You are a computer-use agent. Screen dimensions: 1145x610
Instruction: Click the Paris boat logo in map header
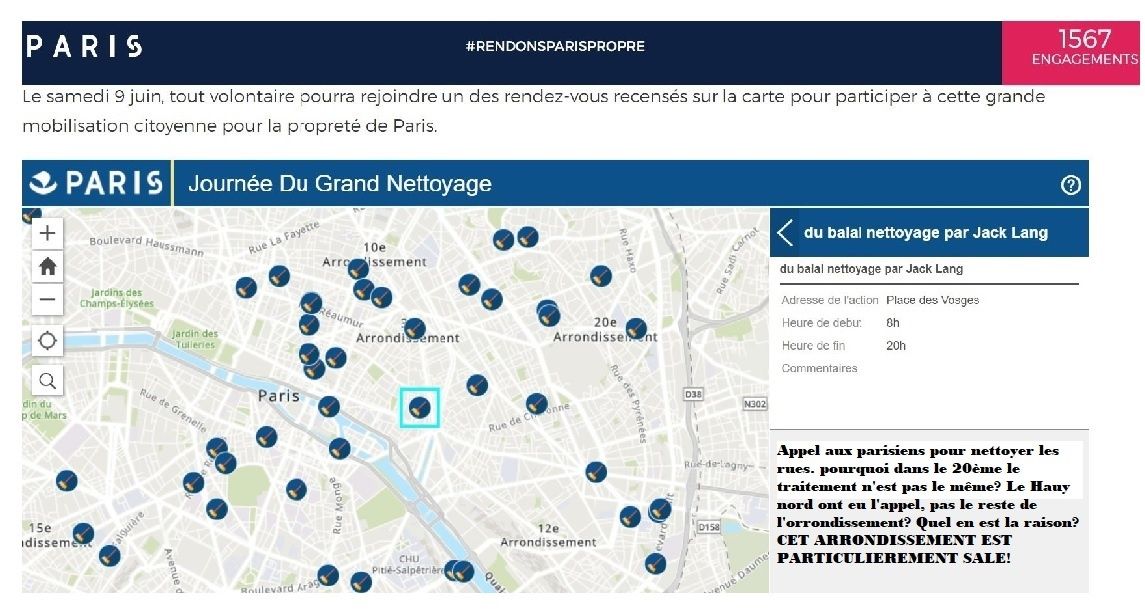click(x=96, y=183)
